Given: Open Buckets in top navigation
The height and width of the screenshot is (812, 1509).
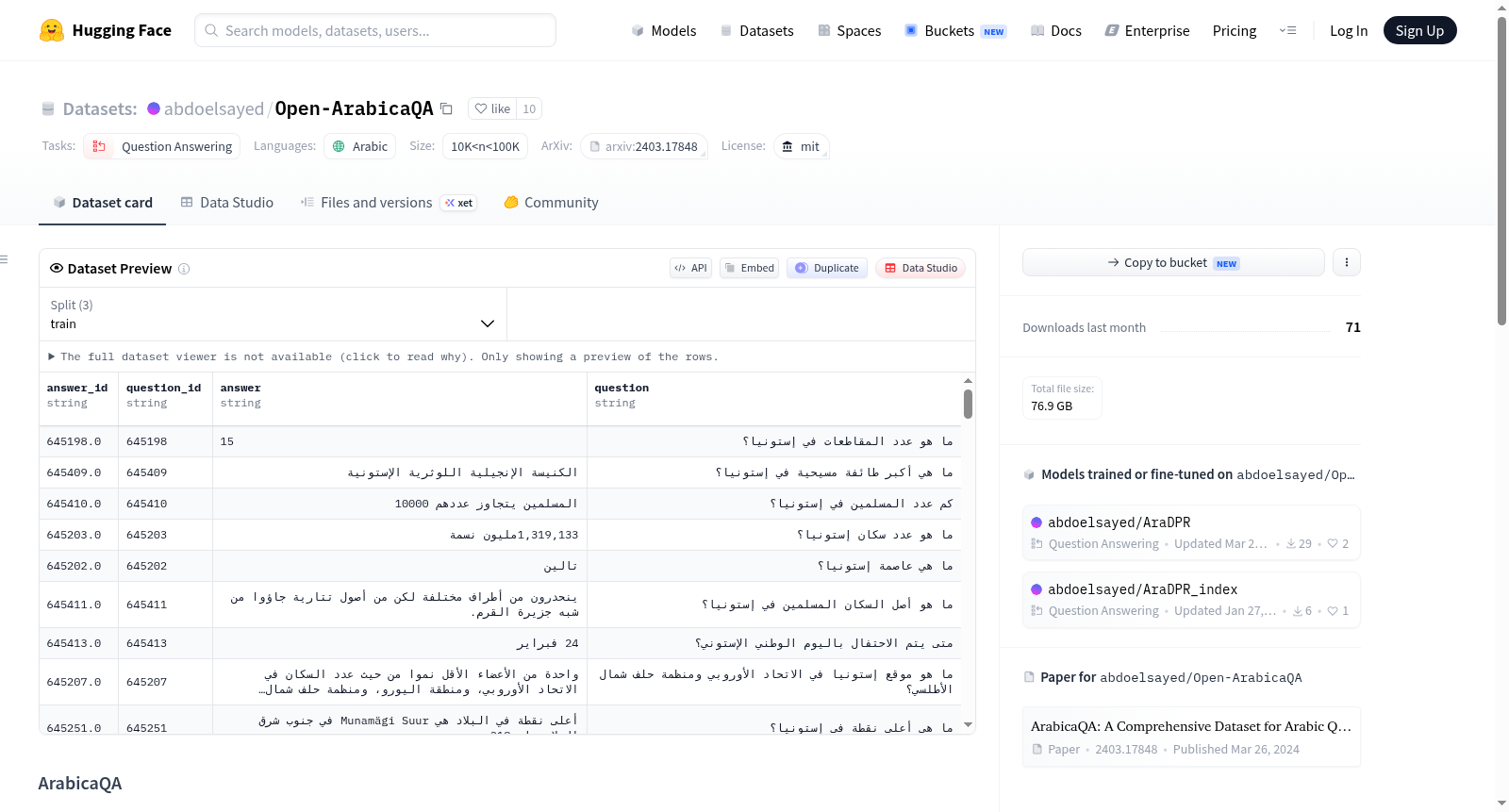Looking at the screenshot, I should point(955,30).
